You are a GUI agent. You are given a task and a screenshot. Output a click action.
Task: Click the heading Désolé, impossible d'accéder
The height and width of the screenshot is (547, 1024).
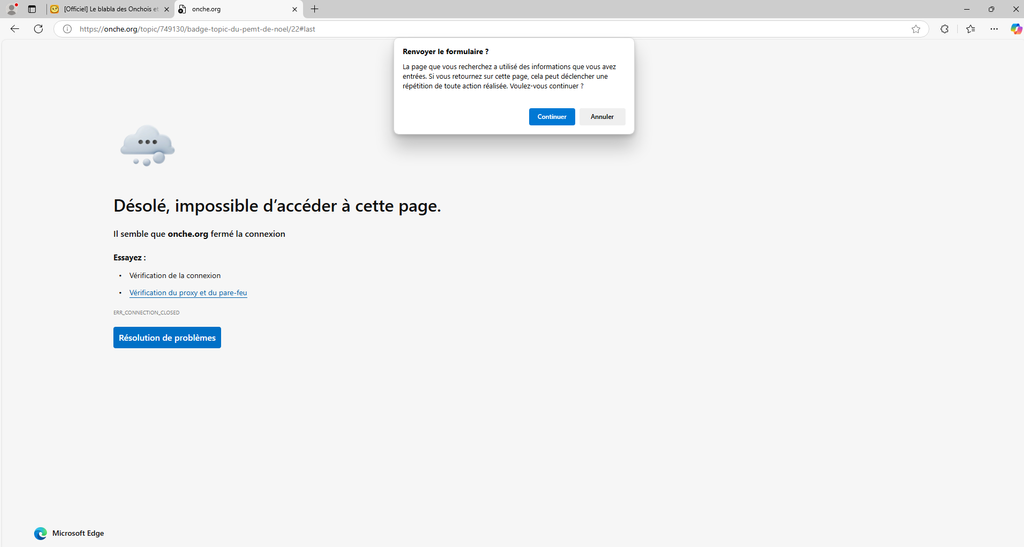point(277,206)
